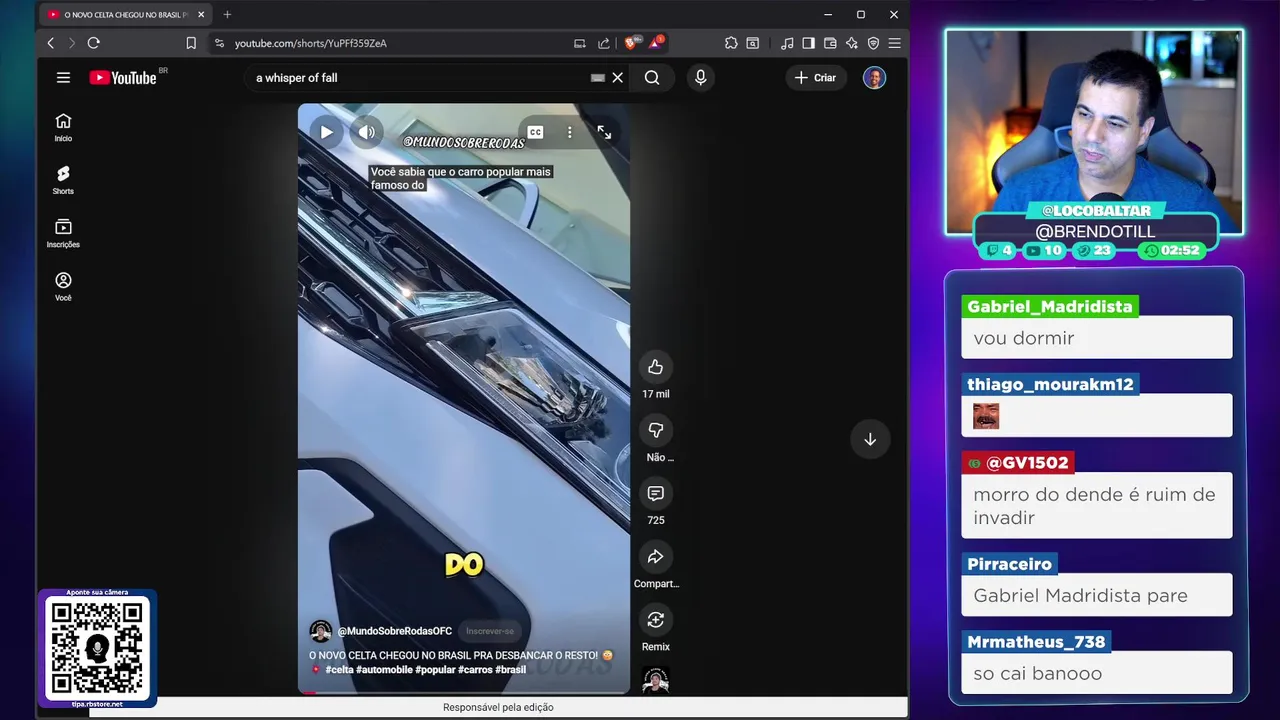Reload the current page
Screen dimensions: 1280x720
(x=94, y=43)
